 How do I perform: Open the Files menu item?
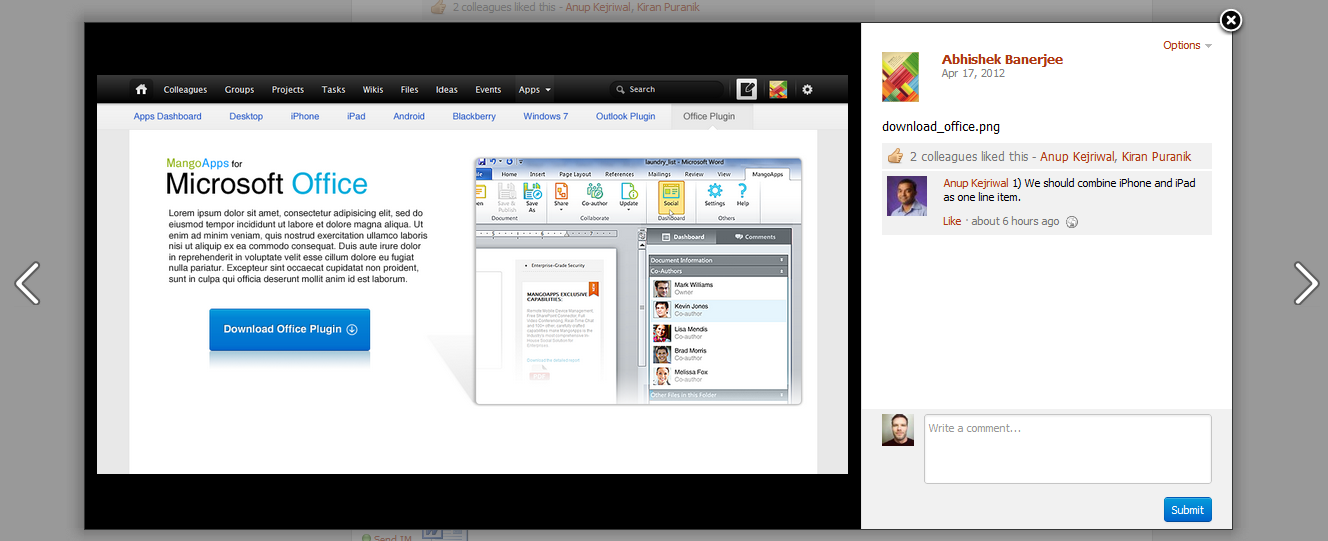(409, 90)
